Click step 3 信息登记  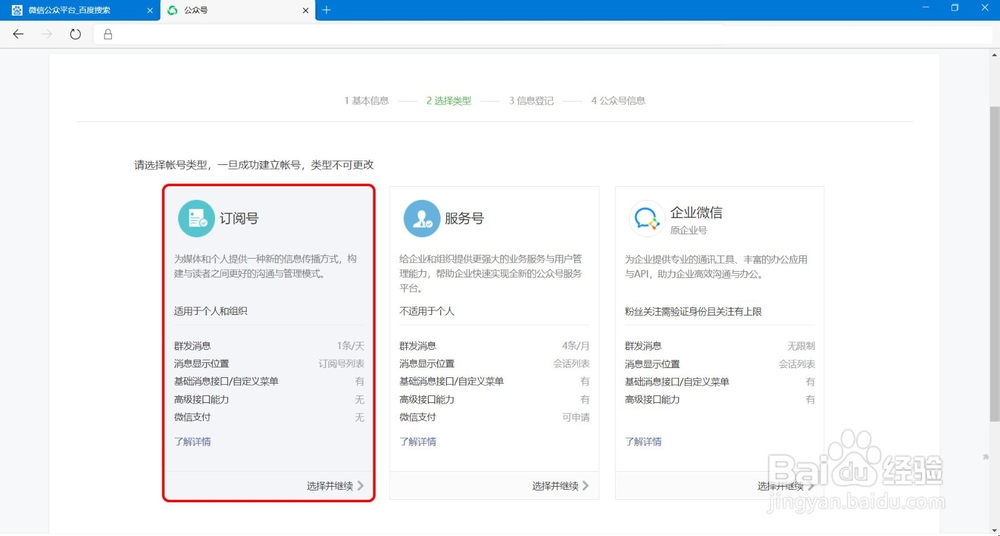coord(531,101)
